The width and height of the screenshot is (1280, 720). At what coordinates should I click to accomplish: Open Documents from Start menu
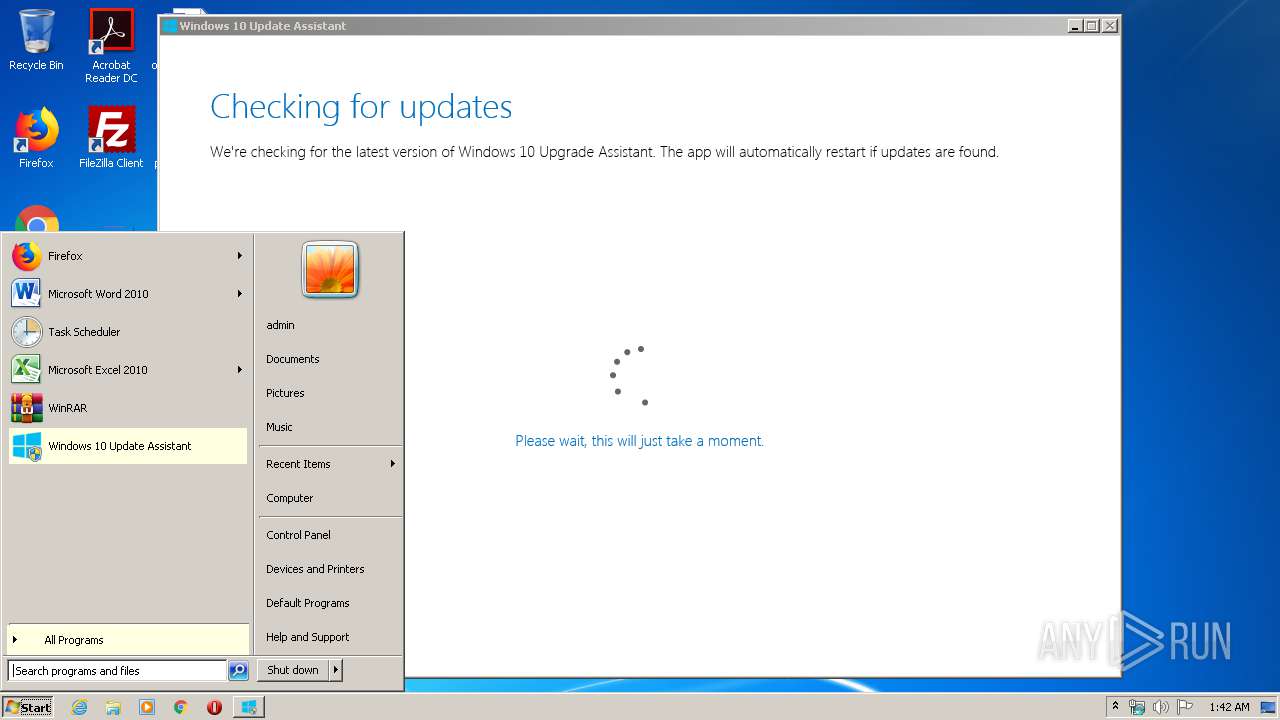[293, 359]
